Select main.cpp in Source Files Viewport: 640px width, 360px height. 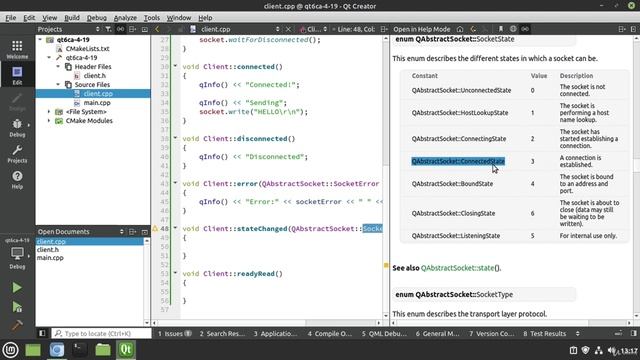[97, 102]
